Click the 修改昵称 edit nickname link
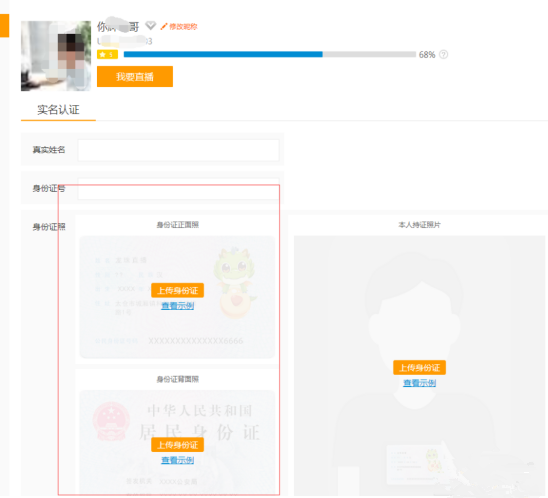This screenshot has width=548, height=498. 183,27
